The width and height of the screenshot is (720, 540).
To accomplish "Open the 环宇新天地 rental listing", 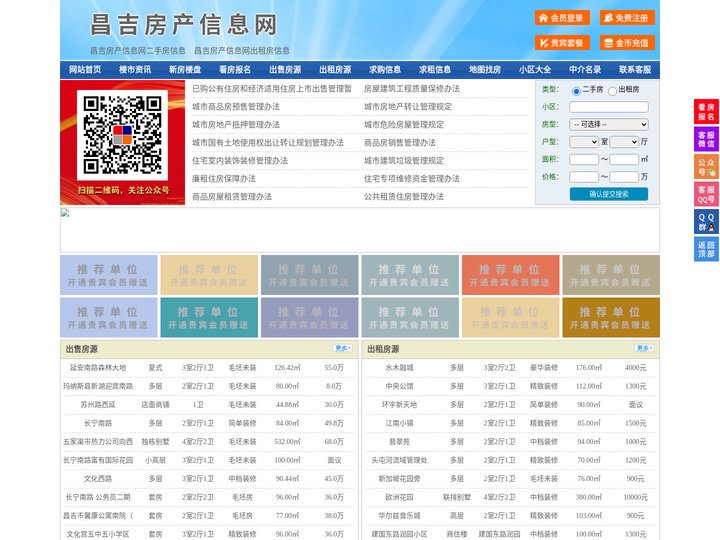I will pos(399,405).
